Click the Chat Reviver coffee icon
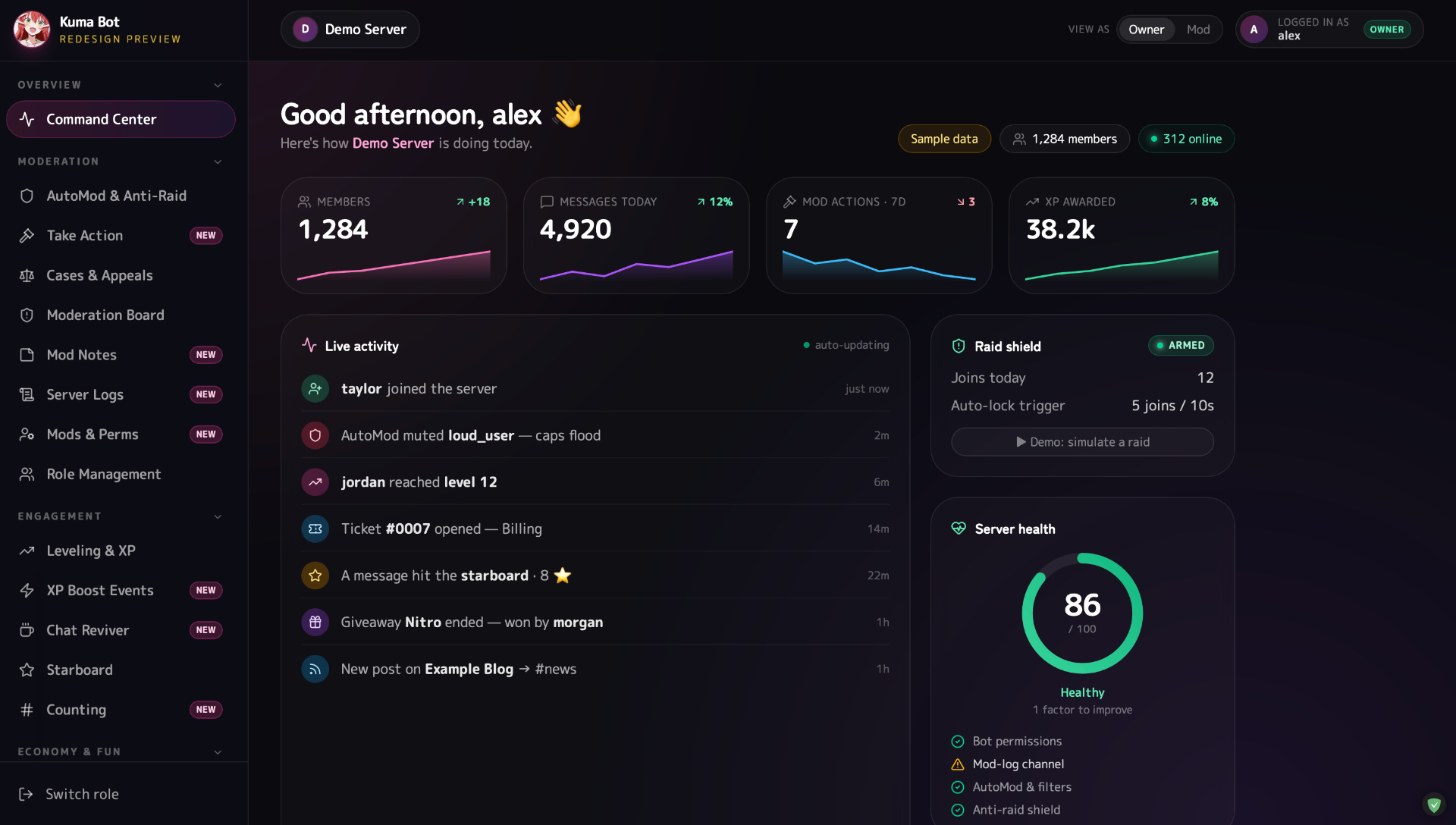The width and height of the screenshot is (1456, 825). [27, 630]
